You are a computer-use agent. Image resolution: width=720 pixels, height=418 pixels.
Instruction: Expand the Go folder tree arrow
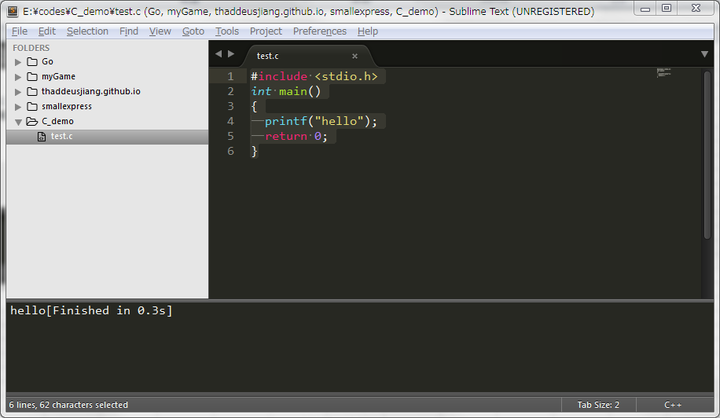point(18,62)
